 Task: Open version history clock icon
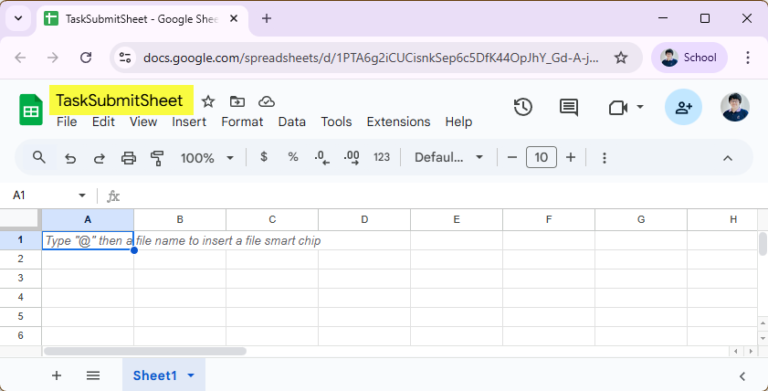click(x=523, y=107)
